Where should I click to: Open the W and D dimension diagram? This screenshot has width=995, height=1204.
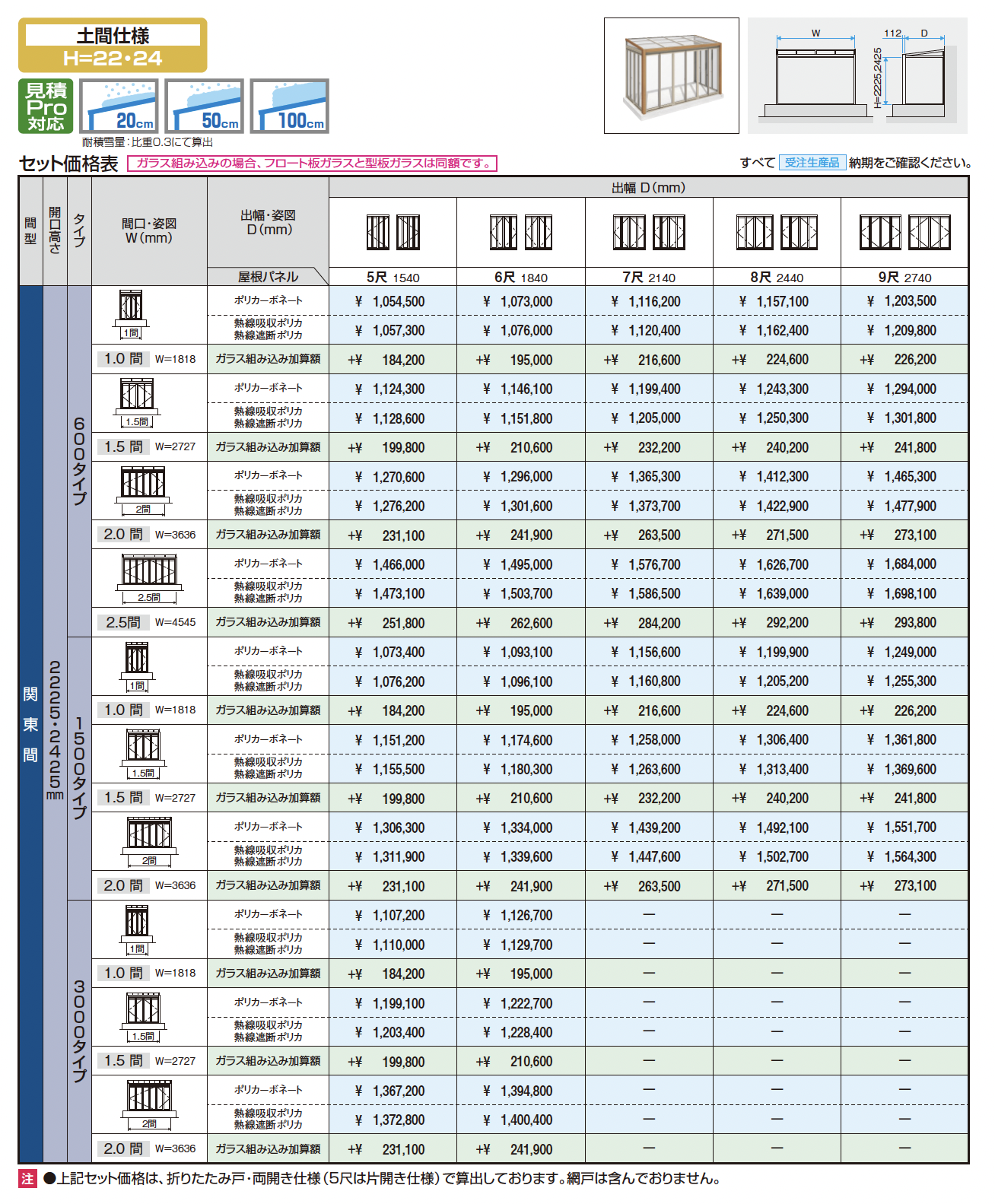point(857,75)
